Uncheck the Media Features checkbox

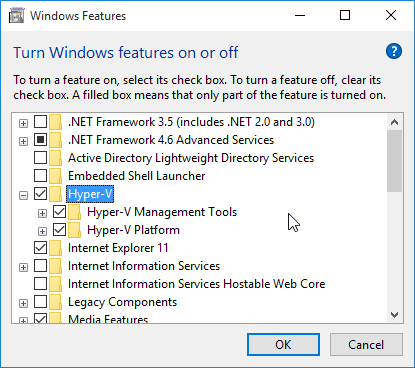tap(40, 318)
